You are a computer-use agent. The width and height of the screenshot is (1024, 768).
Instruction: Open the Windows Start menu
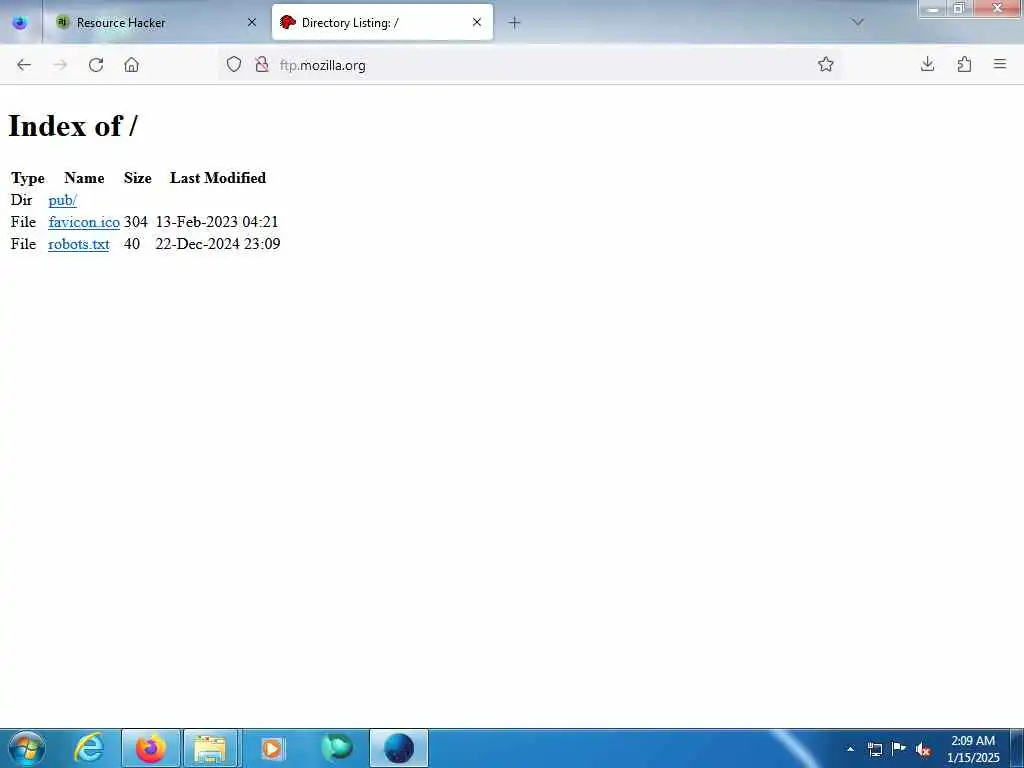tap(27, 748)
